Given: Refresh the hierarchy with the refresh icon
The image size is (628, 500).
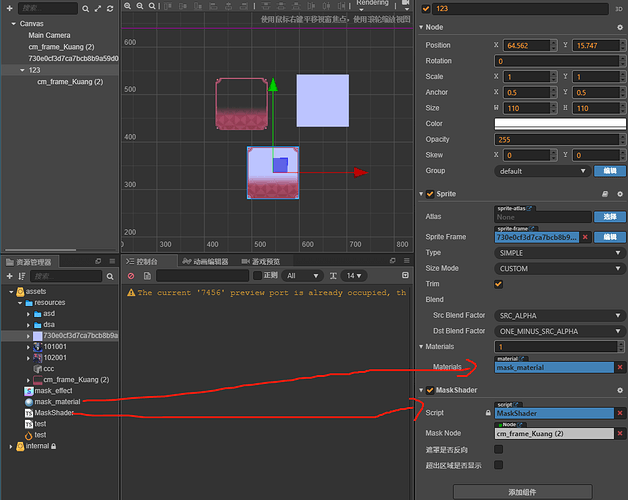Looking at the screenshot, I should [110, 8].
